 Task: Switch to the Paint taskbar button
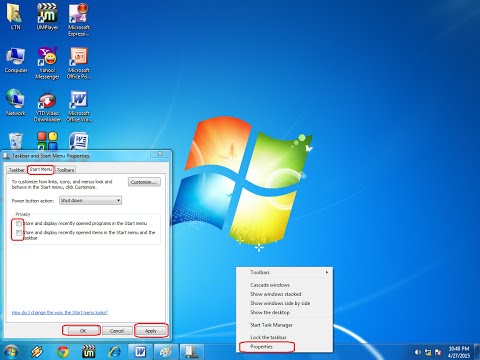click(166, 352)
